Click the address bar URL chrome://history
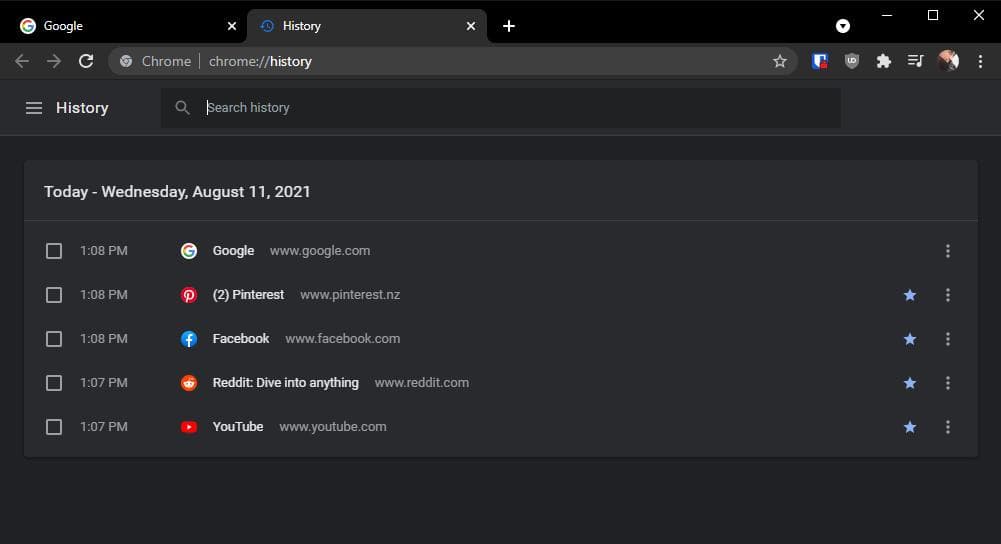Viewport: 1001px width, 544px height. pyautogui.click(x=260, y=61)
